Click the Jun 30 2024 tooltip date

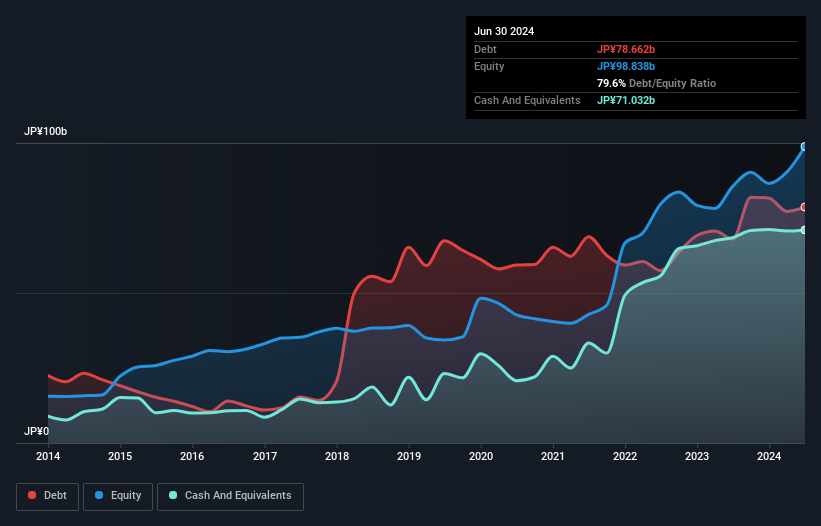pos(504,31)
